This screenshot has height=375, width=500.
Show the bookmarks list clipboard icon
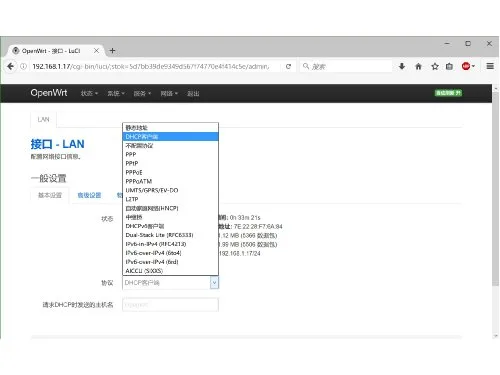(x=449, y=66)
